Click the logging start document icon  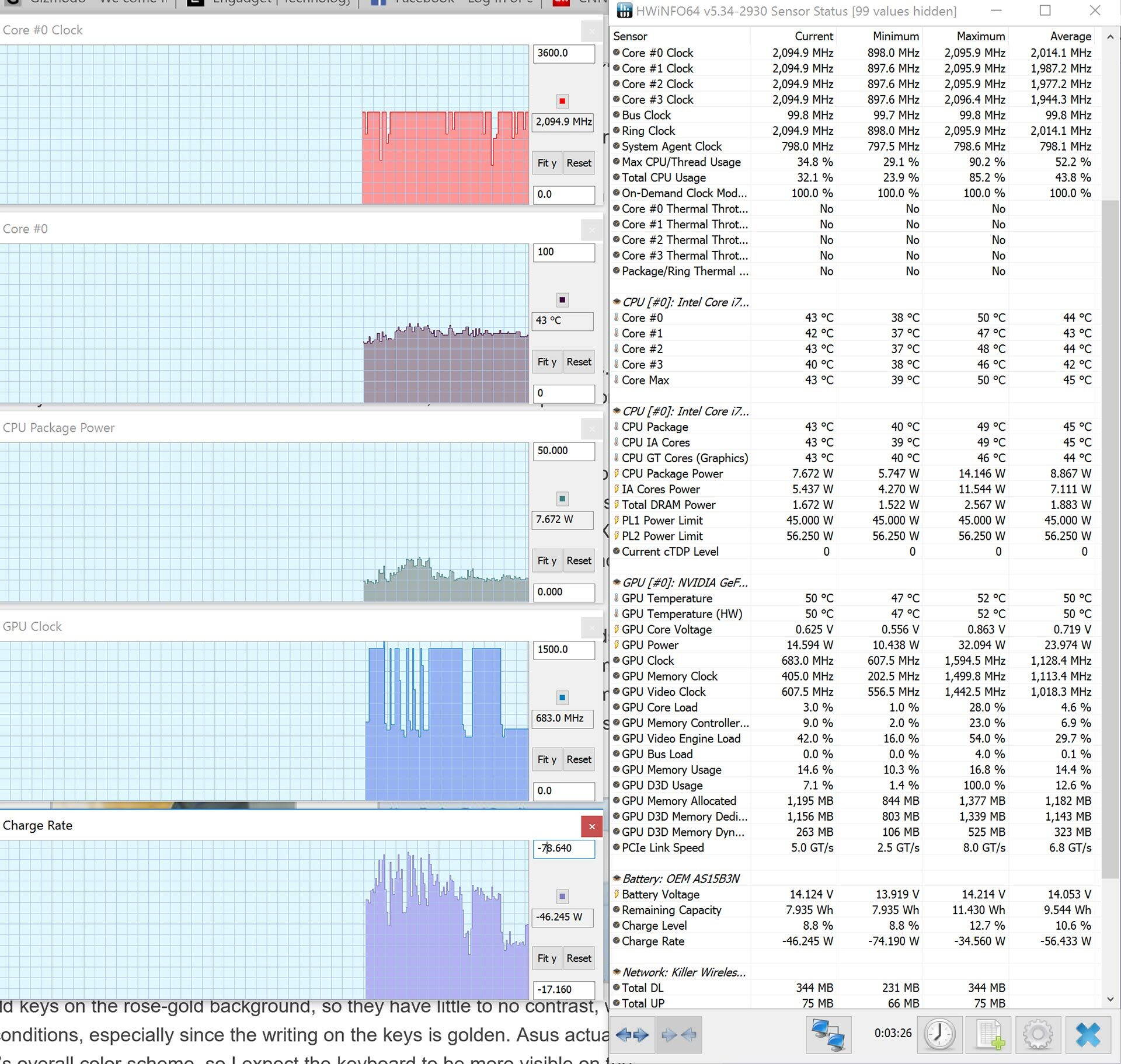990,1035
